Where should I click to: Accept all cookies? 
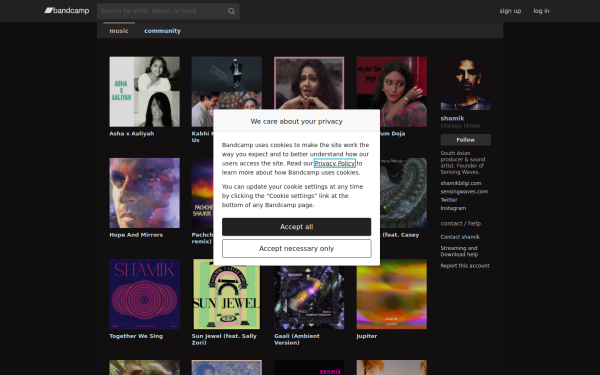point(297,227)
